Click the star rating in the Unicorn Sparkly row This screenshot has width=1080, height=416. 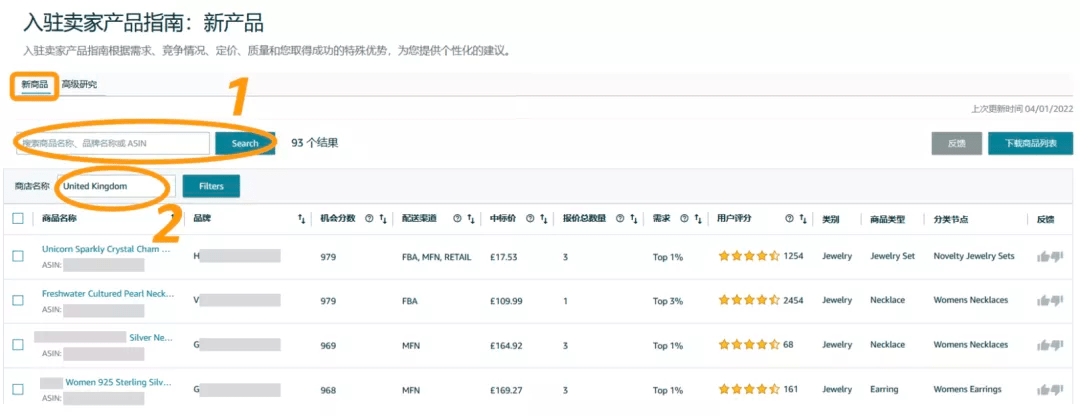(x=748, y=256)
